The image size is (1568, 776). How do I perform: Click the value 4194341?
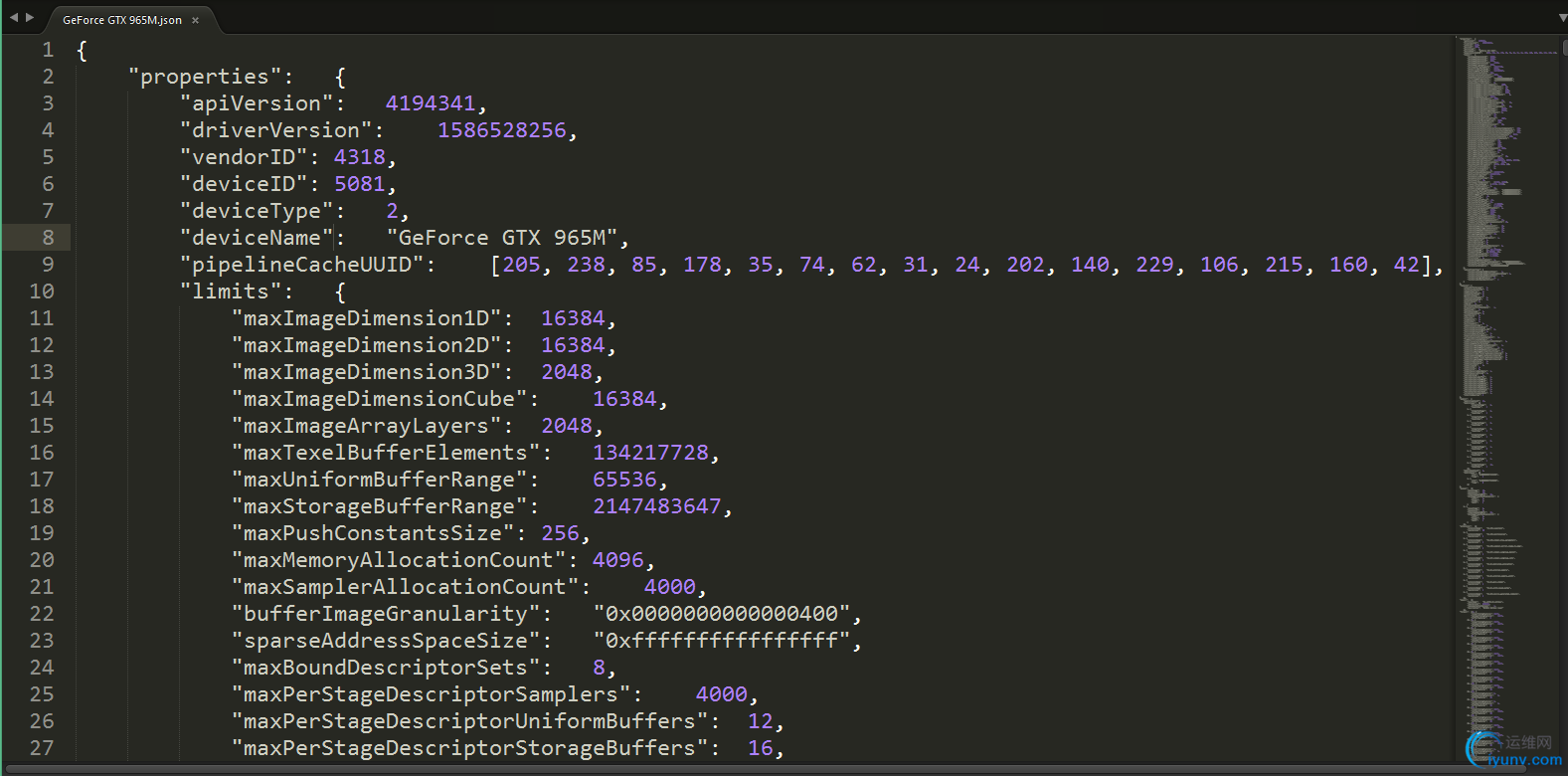point(431,103)
